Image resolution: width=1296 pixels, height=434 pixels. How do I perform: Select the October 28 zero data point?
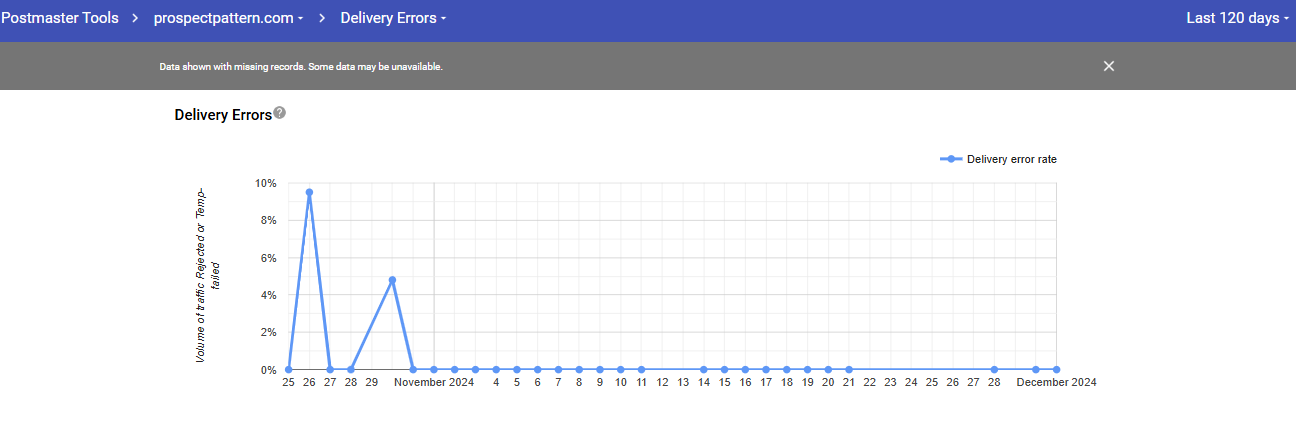tap(351, 370)
